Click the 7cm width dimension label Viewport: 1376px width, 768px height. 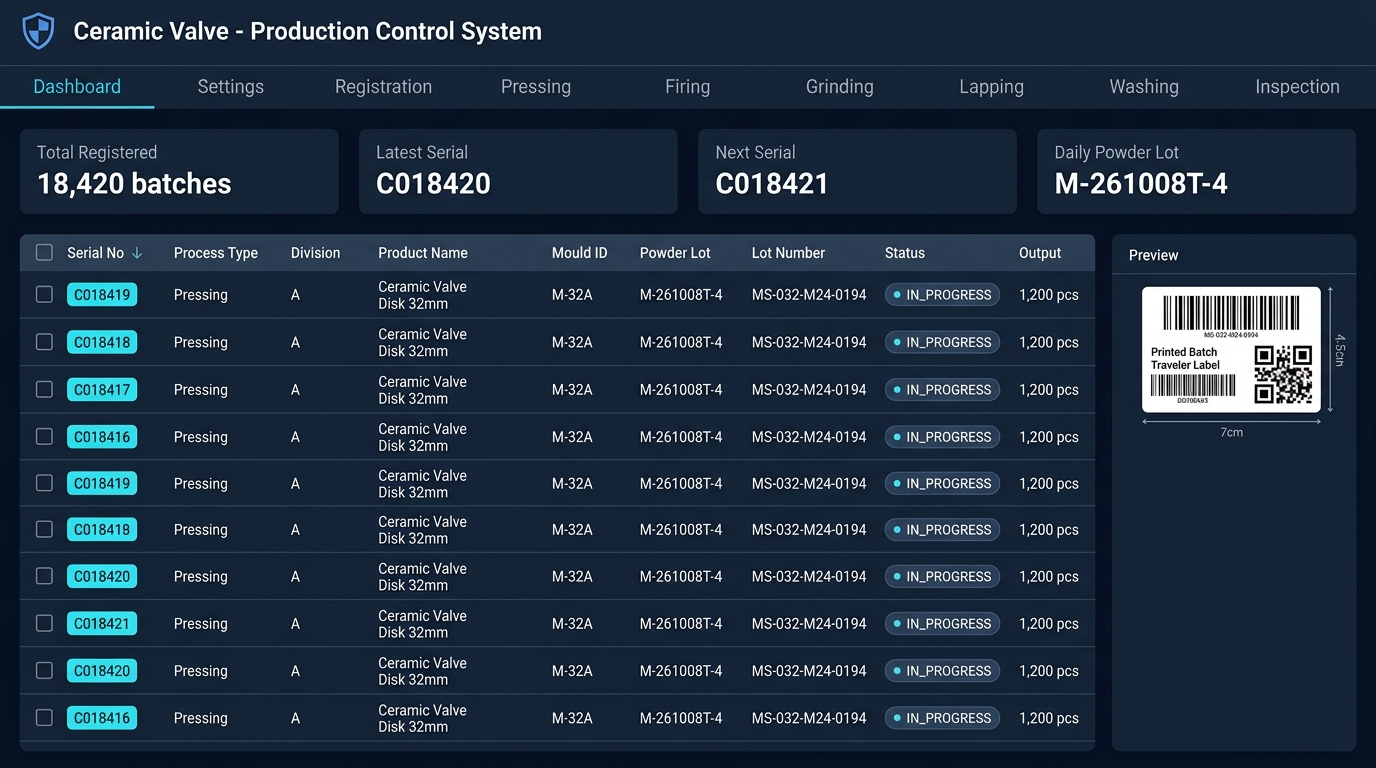pyautogui.click(x=1231, y=432)
